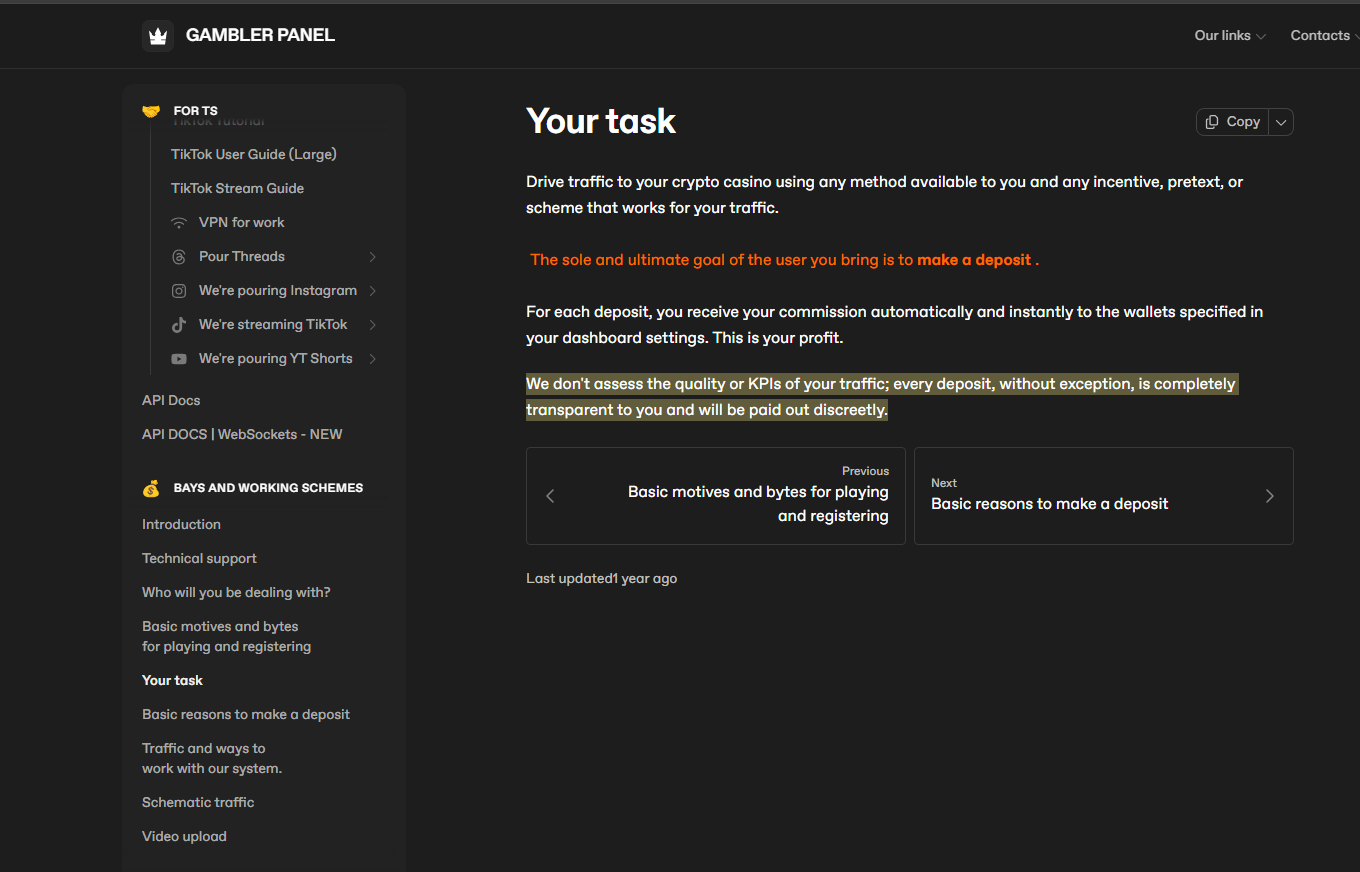Open TikTok Stream Guide sidebar item
Image resolution: width=1360 pixels, height=872 pixels.
pyautogui.click(x=237, y=188)
